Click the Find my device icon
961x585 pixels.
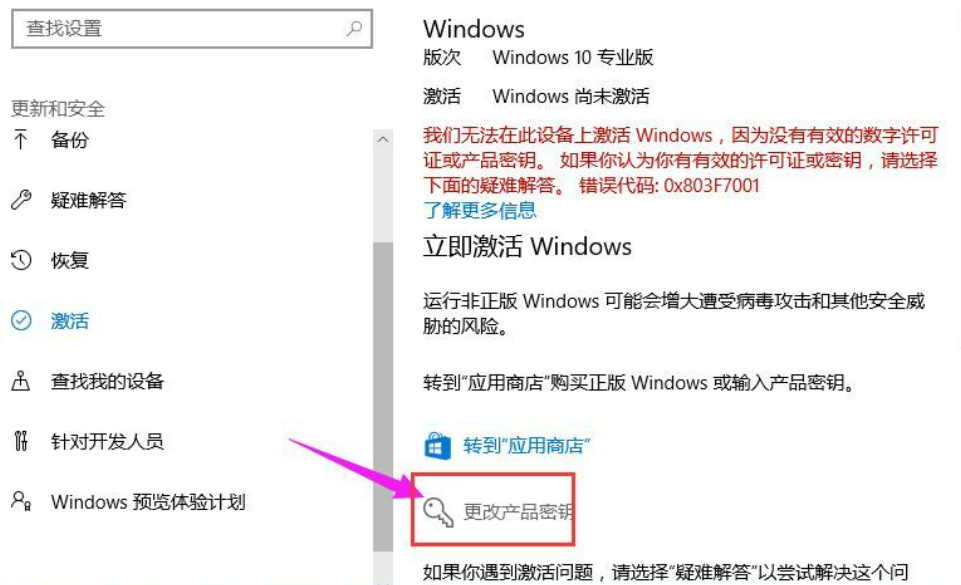click(21, 380)
